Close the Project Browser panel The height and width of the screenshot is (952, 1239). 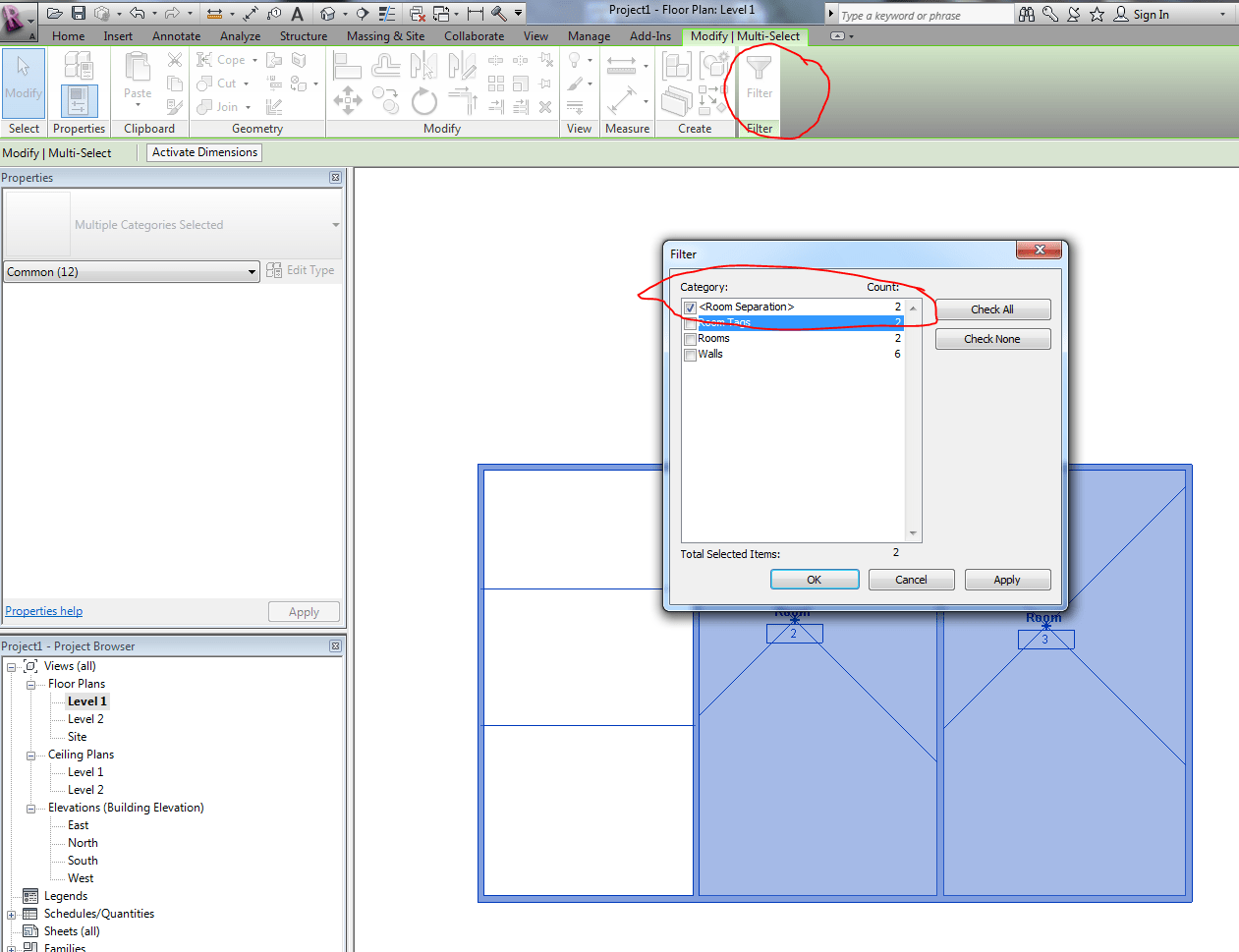pyautogui.click(x=335, y=646)
